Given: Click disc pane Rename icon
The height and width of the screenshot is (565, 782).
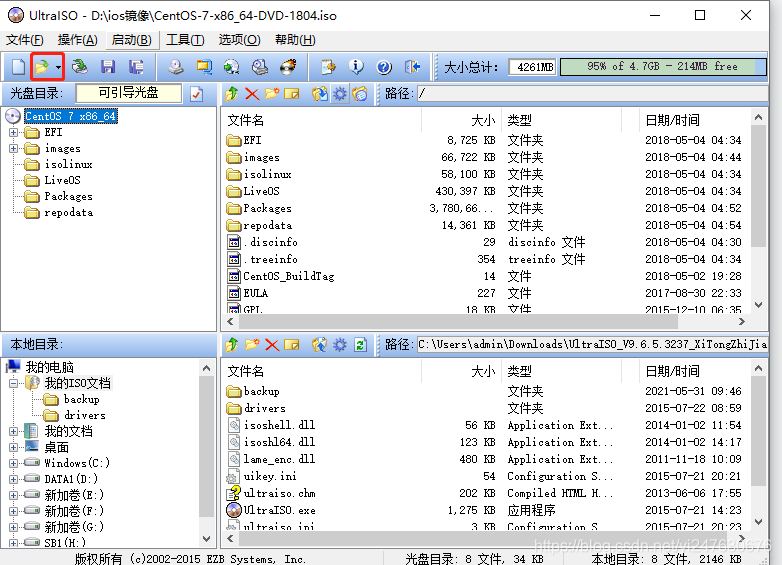Looking at the screenshot, I should (292, 94).
